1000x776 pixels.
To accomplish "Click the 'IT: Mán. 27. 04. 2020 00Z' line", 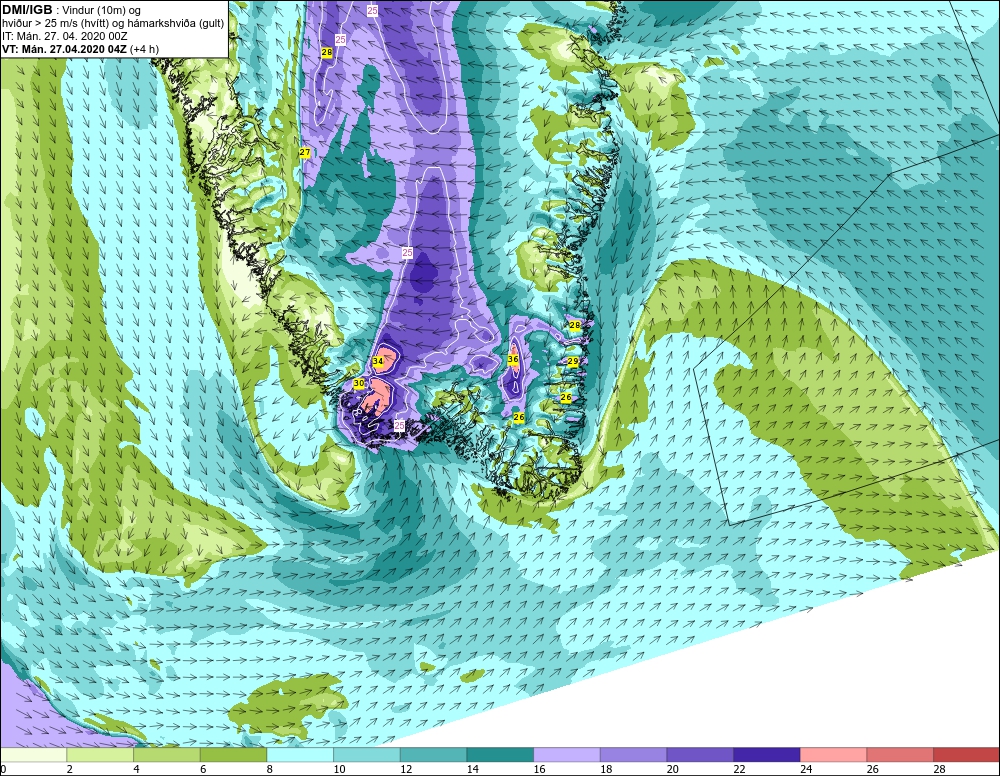I will coord(64,36).
